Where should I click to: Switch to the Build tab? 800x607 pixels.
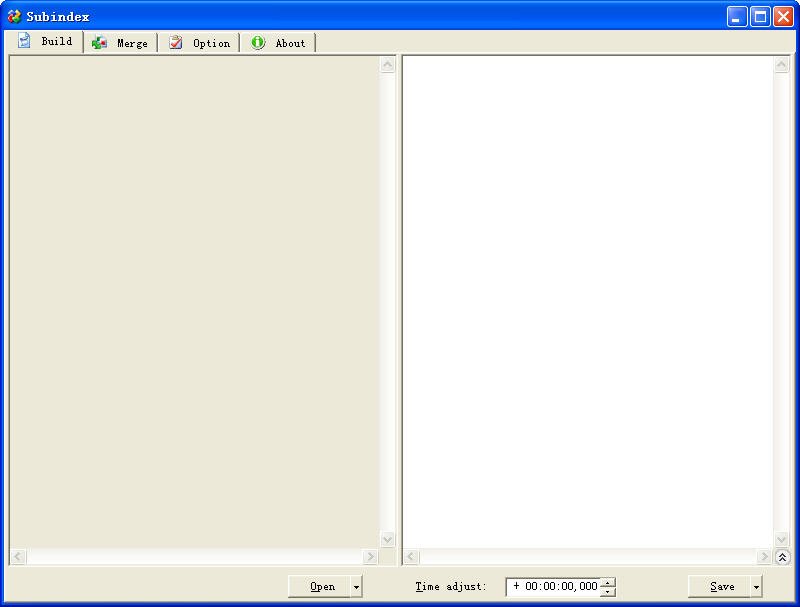[x=46, y=42]
